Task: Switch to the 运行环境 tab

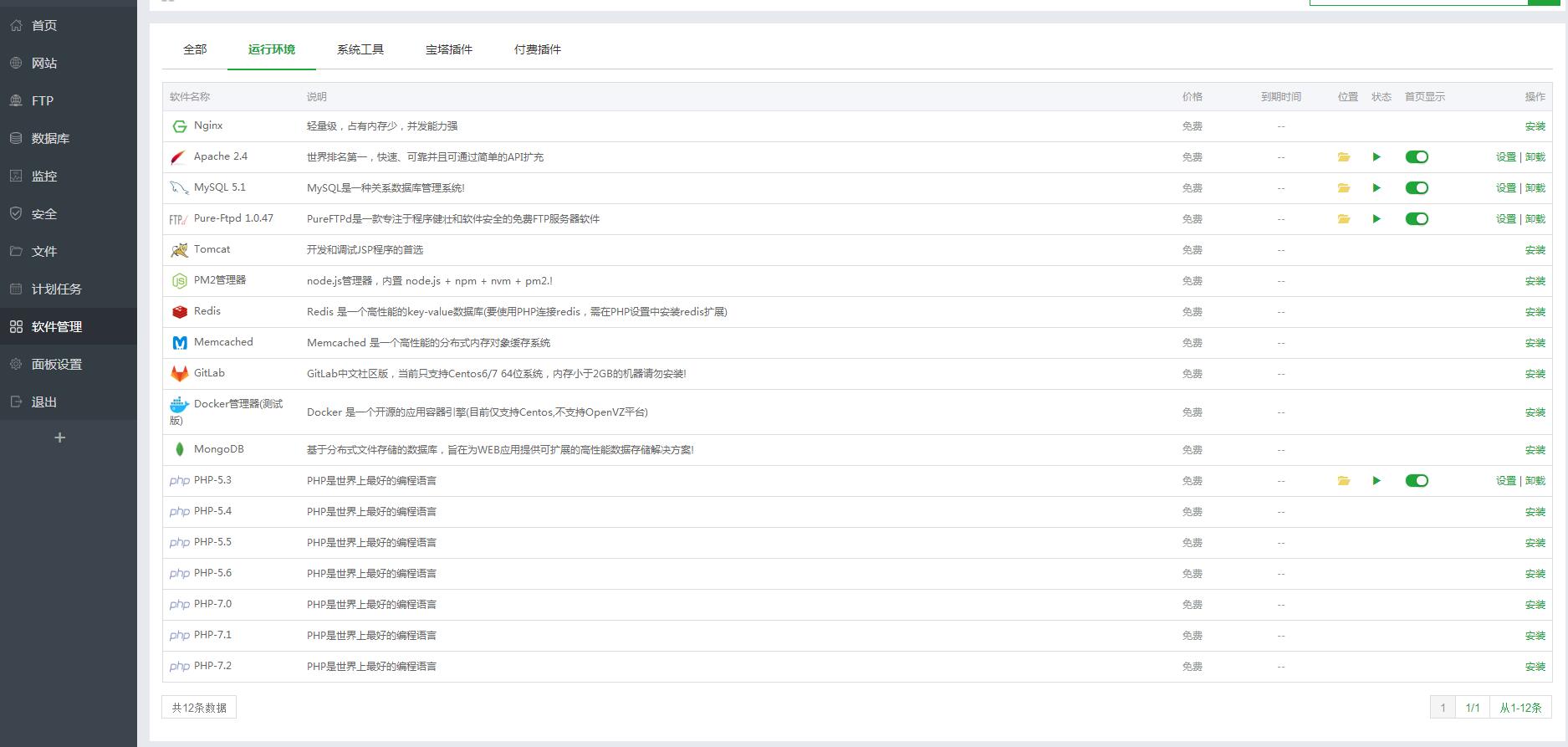Action: (272, 49)
